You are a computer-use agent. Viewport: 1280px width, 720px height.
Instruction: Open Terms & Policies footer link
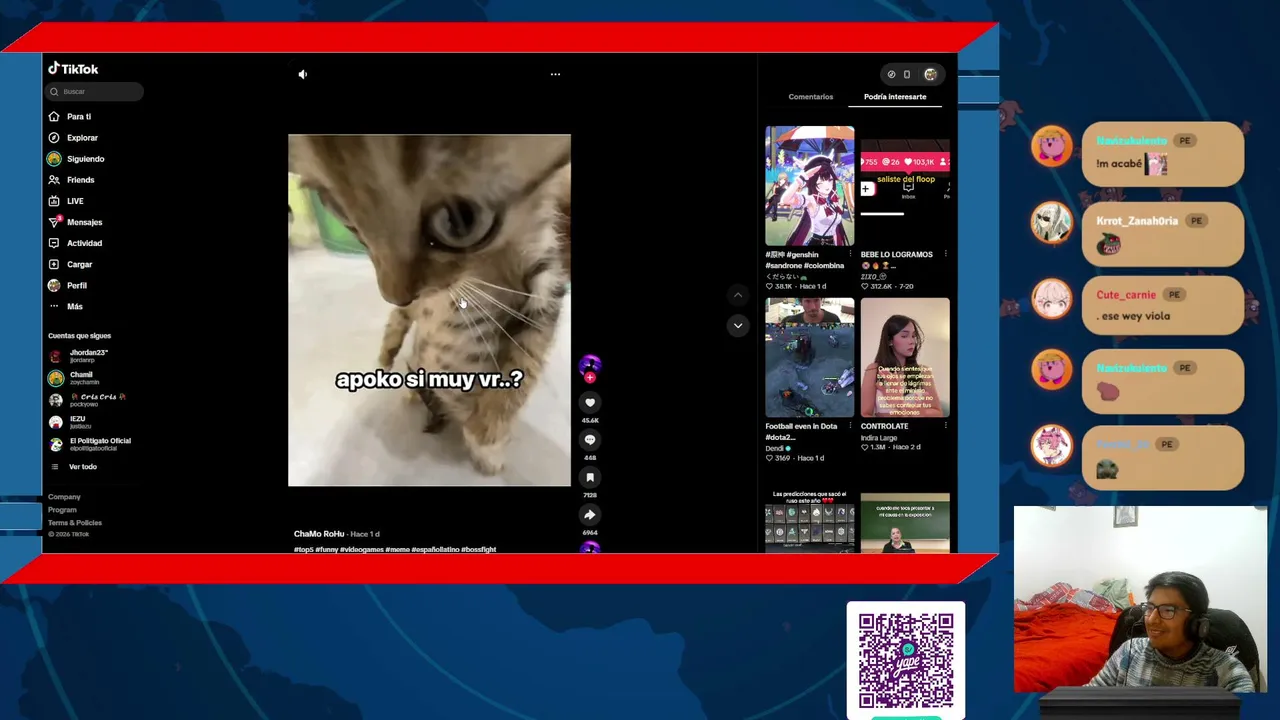point(75,523)
